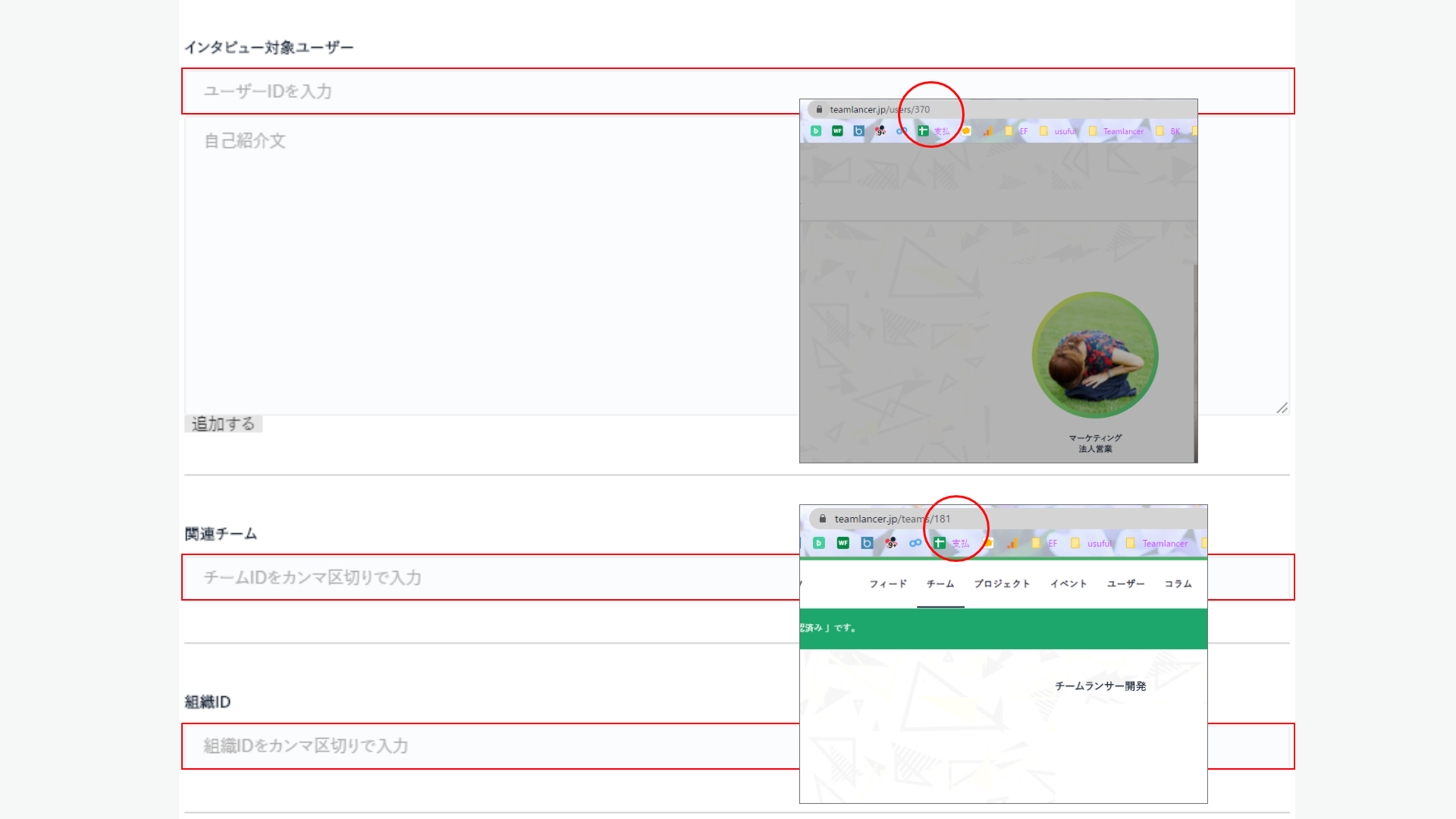
Task: Click the 9+ notification bookmark icon in the users/370 browser
Action: click(x=880, y=131)
